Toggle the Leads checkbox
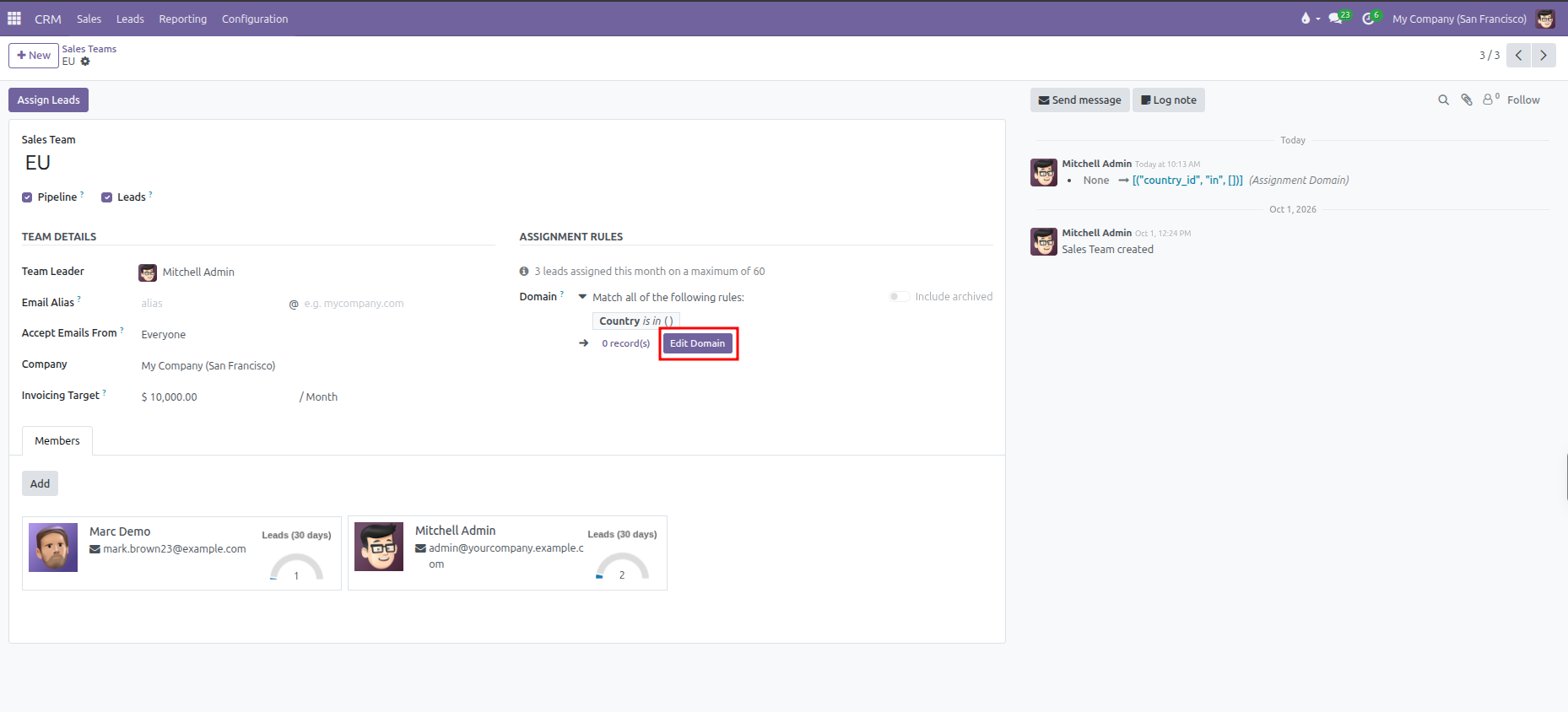 coord(106,197)
